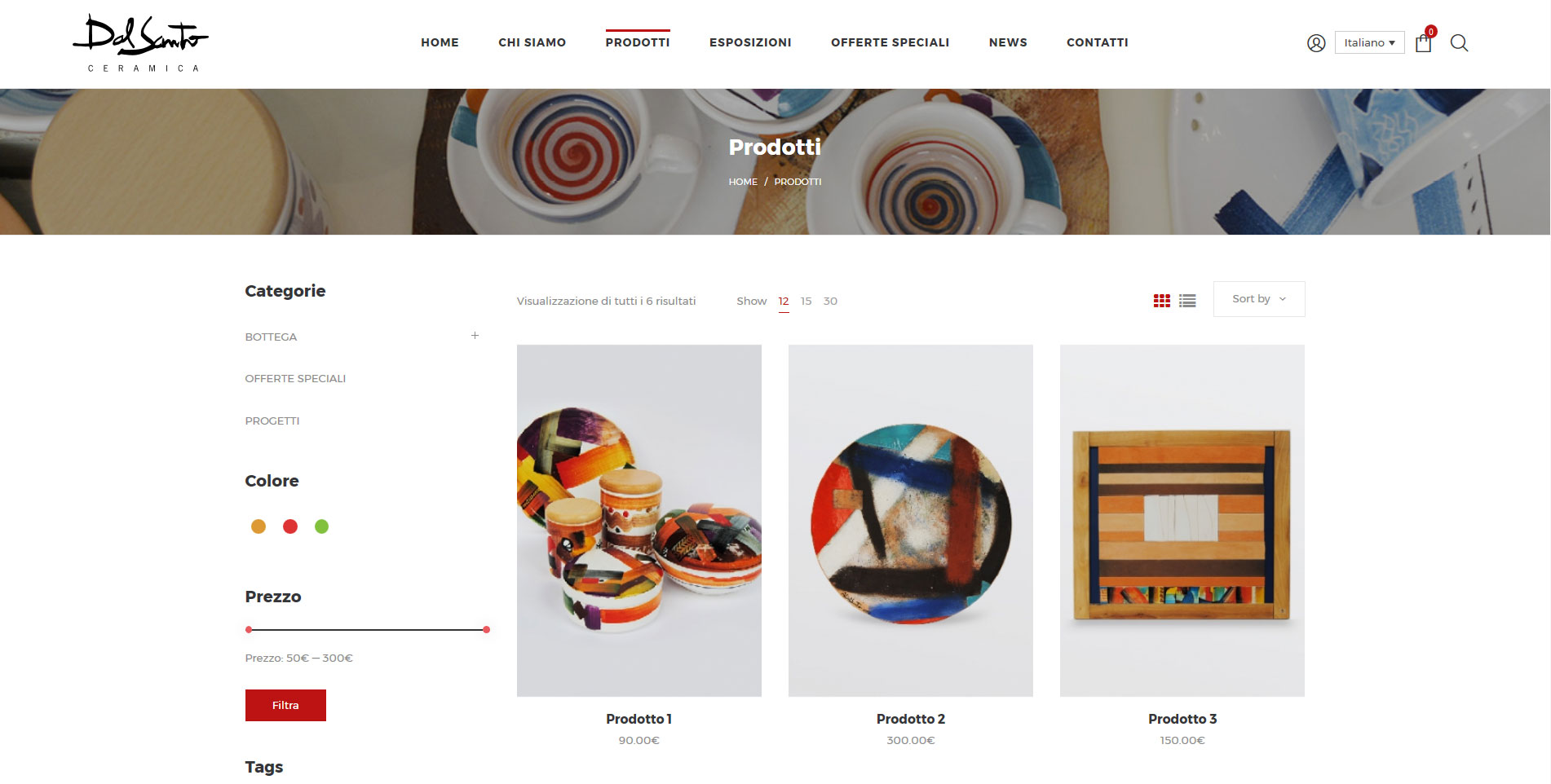
Task: Expand the Bottega category plus icon
Action: pos(475,336)
